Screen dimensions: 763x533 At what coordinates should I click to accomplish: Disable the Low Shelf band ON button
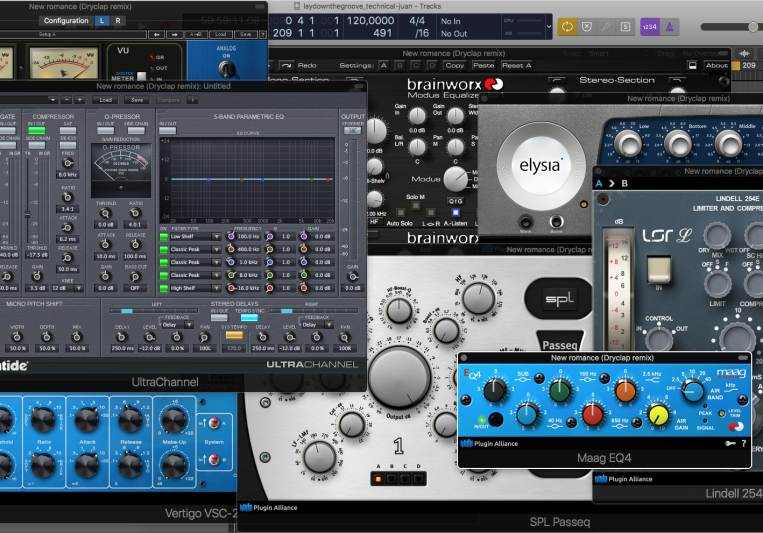[164, 237]
